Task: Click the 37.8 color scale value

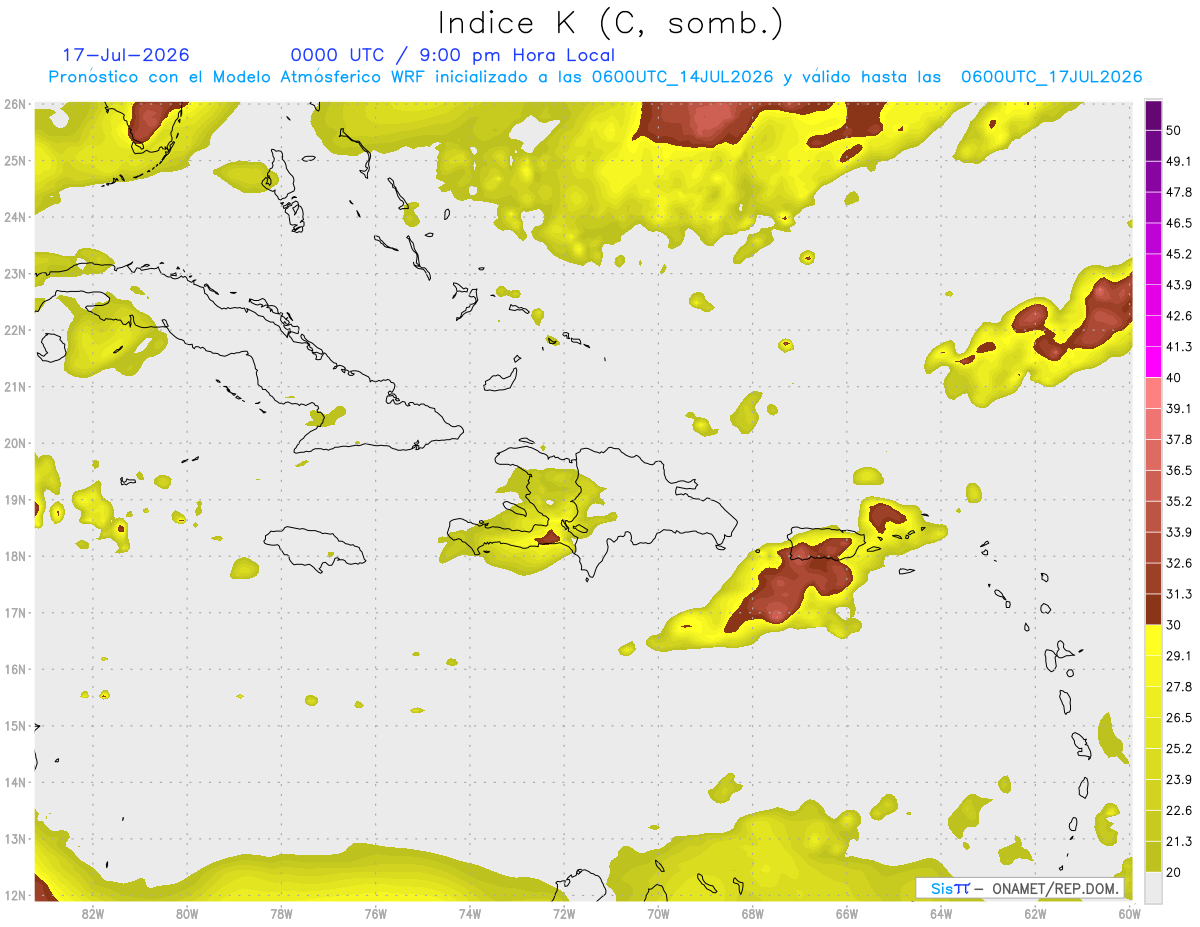Action: click(x=1179, y=440)
